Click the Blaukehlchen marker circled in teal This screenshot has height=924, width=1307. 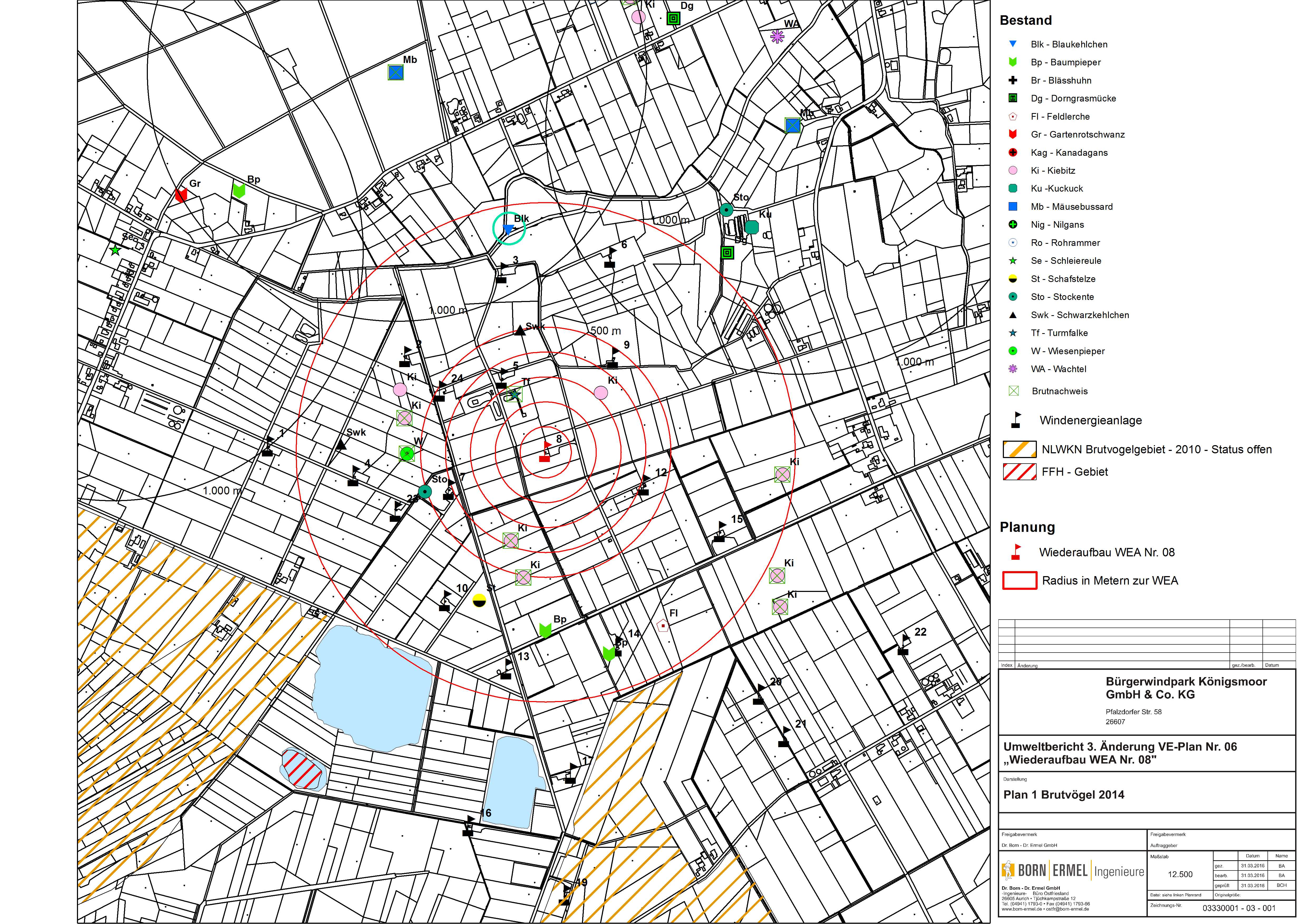(x=508, y=229)
